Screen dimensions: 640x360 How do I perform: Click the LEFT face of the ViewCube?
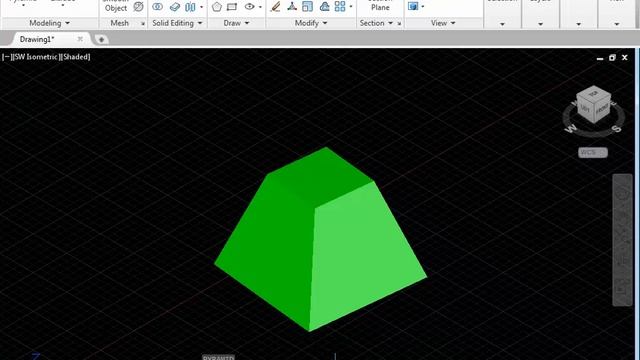[x=585, y=109]
